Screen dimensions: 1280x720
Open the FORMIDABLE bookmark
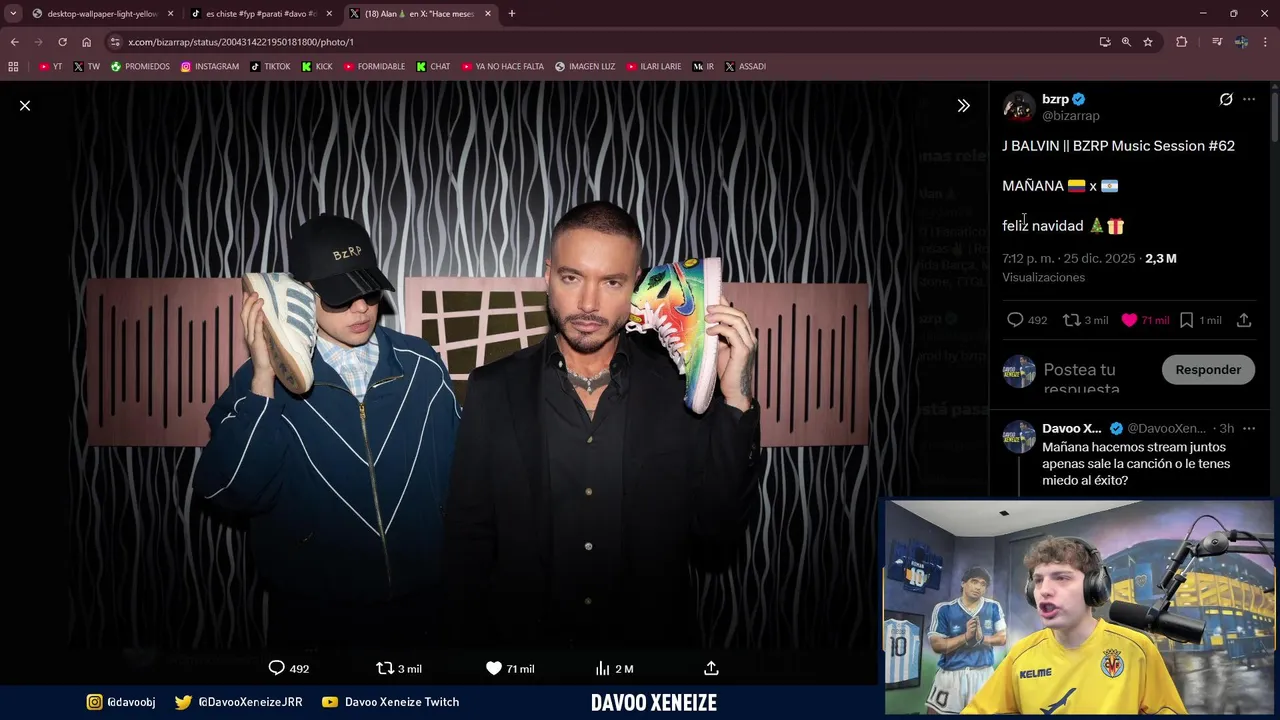tap(374, 66)
